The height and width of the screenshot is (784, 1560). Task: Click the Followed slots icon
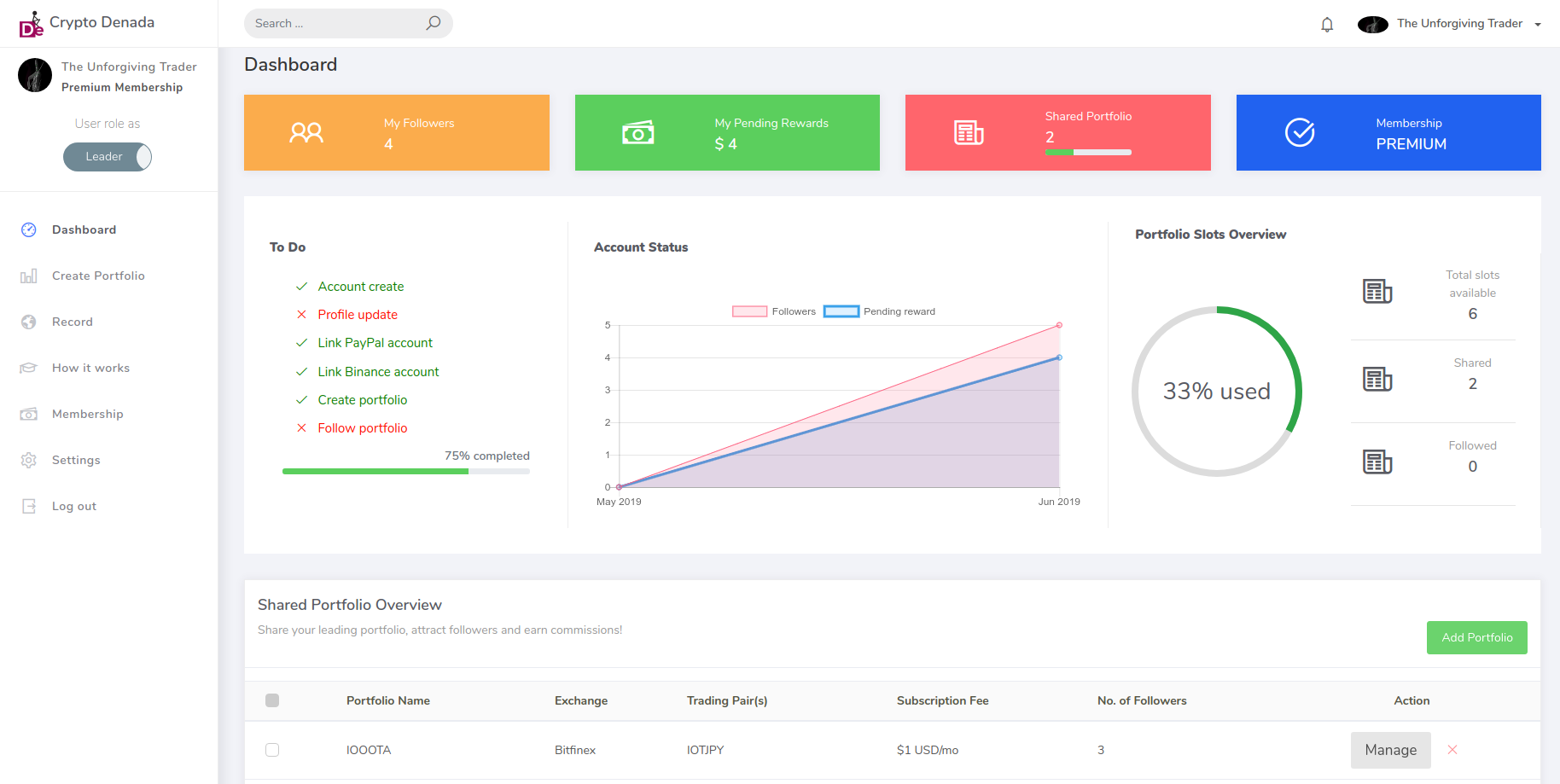tap(1377, 462)
